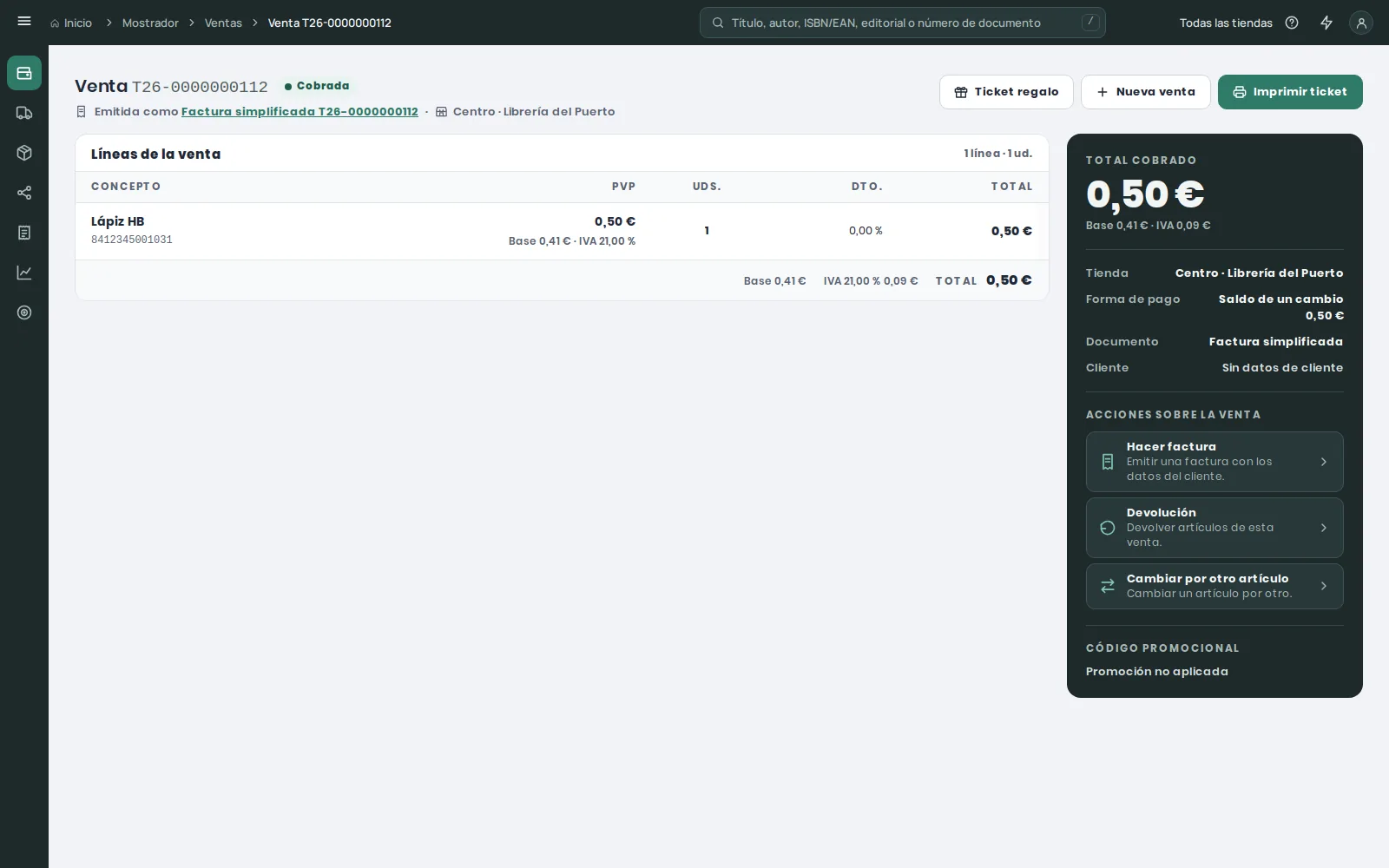Open the share network sidebar icon
1389x868 pixels.
[x=24, y=193]
